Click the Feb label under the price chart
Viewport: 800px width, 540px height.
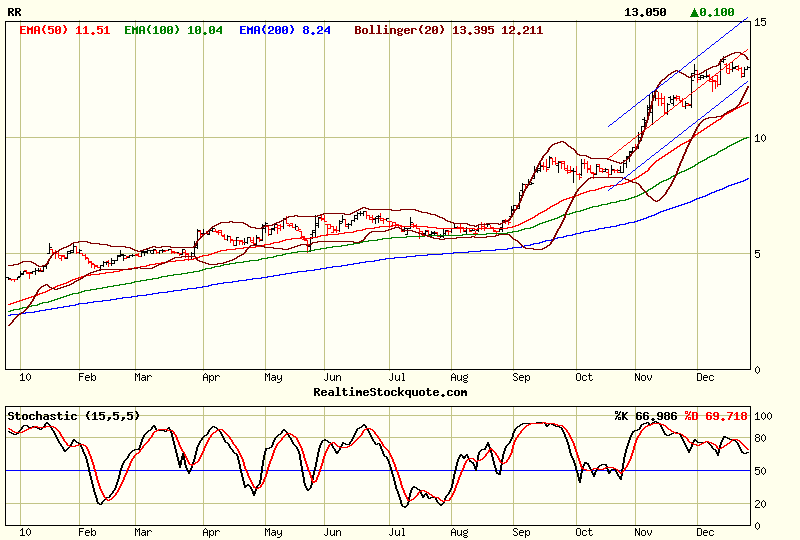coord(87,378)
